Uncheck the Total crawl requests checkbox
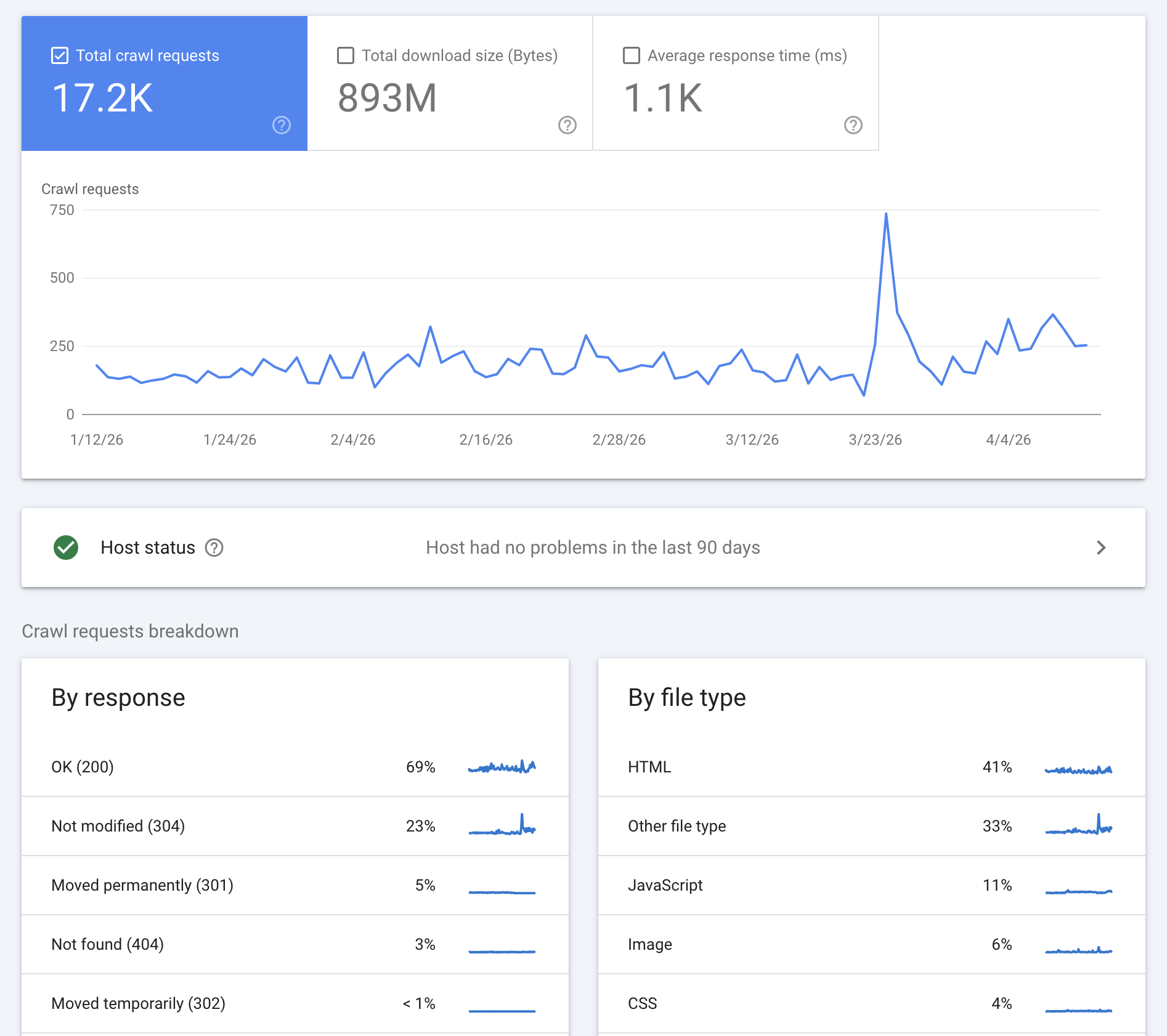This screenshot has width=1167, height=1036. [x=60, y=55]
